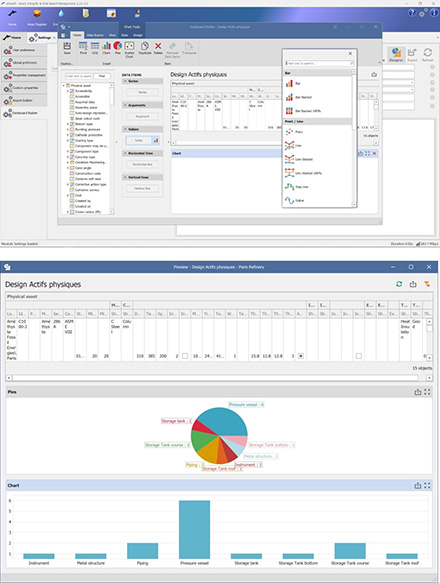Switch to the Data Source ribbon tab
Image resolution: width=440 pixels, height=583 pixels.
point(95,35)
